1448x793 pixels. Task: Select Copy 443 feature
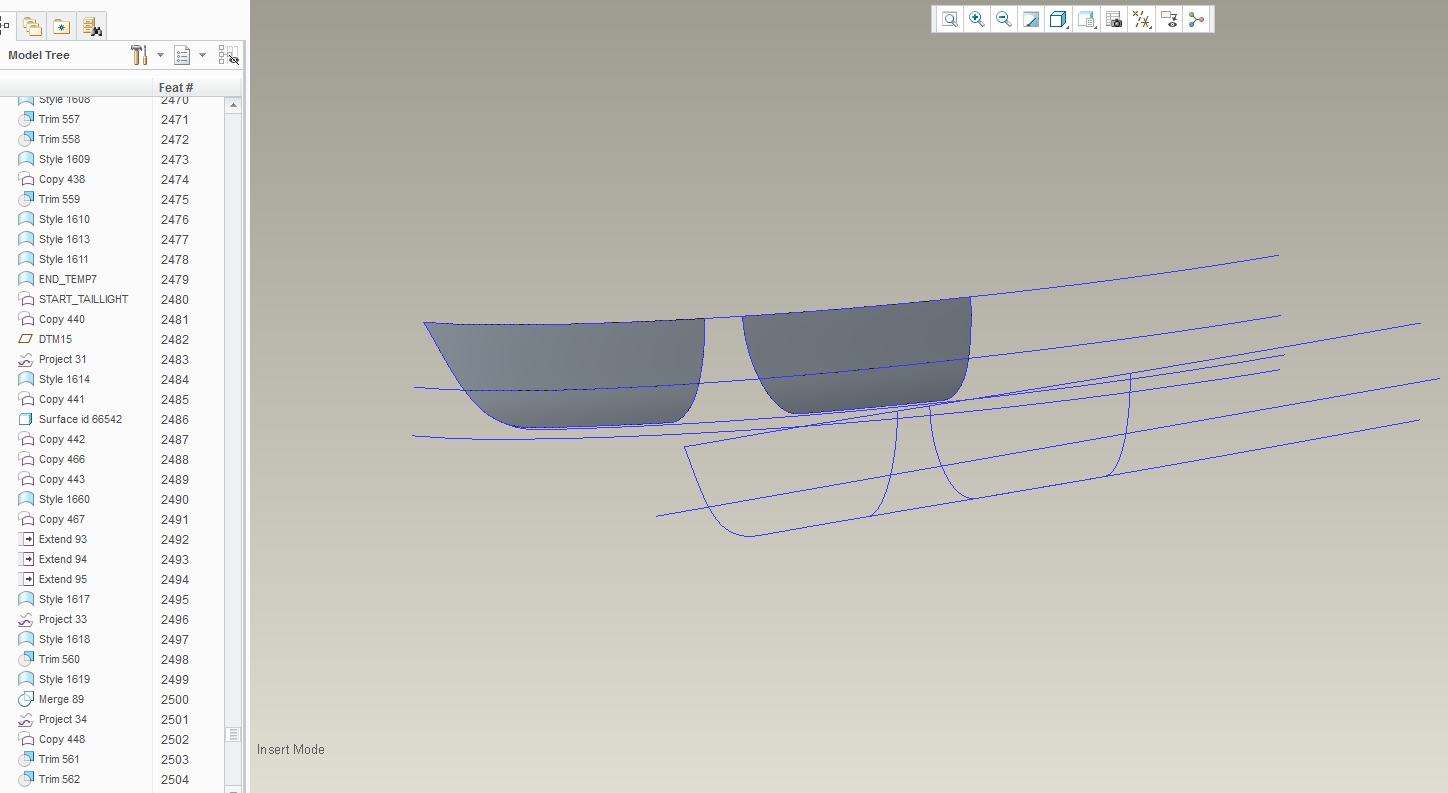tap(62, 479)
